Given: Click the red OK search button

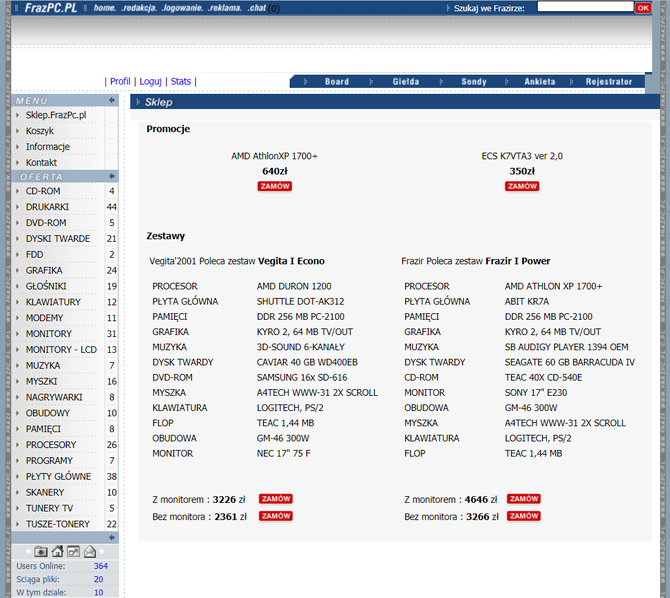Looking at the screenshot, I should 643,8.
